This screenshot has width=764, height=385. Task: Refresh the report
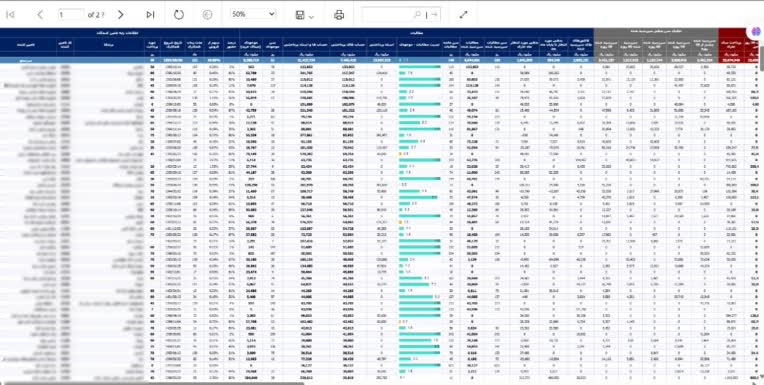point(179,15)
